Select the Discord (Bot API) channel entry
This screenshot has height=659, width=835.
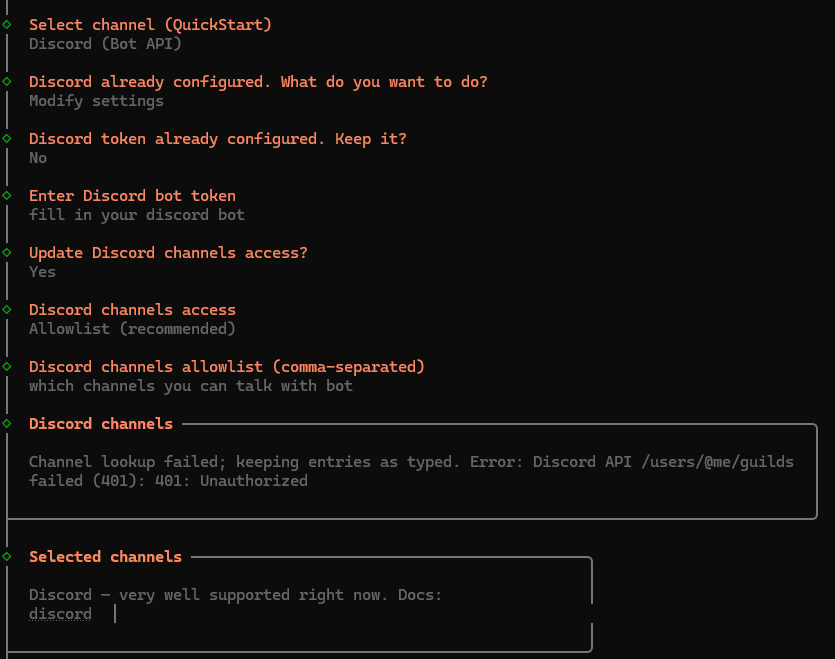click(104, 43)
